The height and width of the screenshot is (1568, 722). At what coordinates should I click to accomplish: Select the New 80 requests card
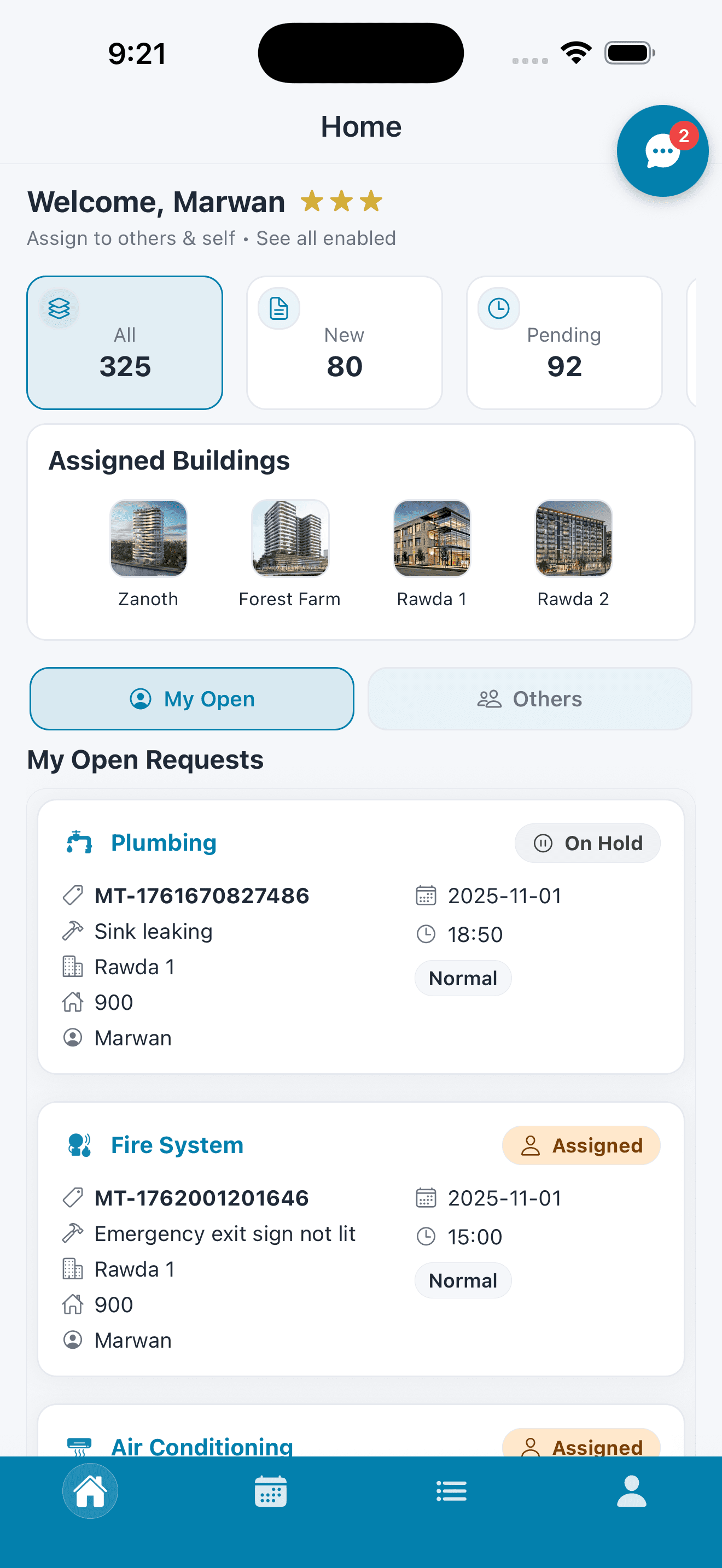[x=345, y=343]
